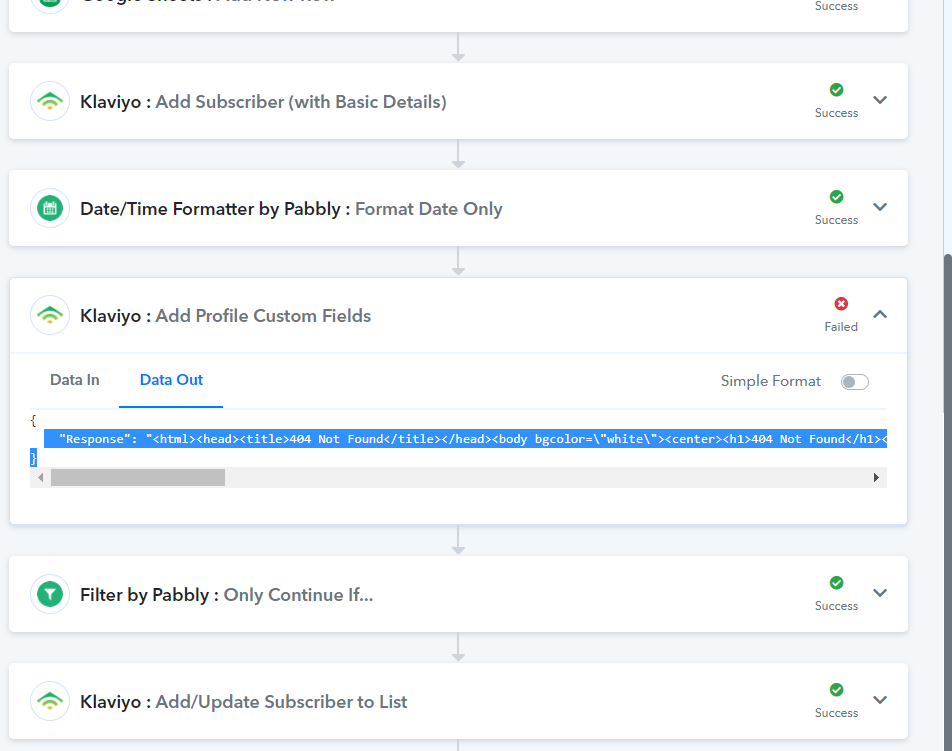Image resolution: width=952 pixels, height=751 pixels.
Task: Click the Only Continue If... step title
Action: (x=298, y=595)
